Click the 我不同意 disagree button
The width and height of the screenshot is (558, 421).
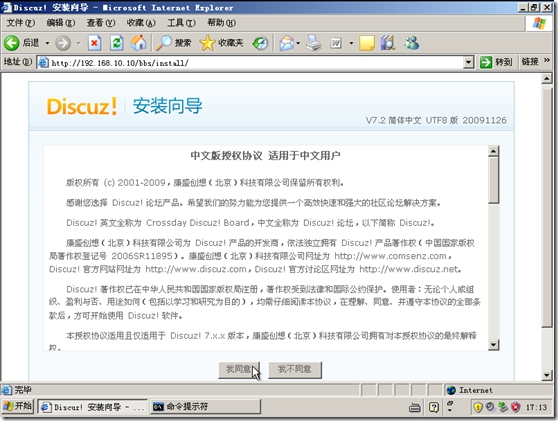tap(295, 370)
